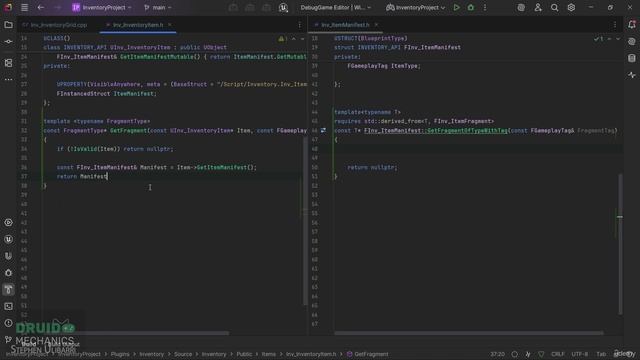Run the project with the green play button

(456, 7)
